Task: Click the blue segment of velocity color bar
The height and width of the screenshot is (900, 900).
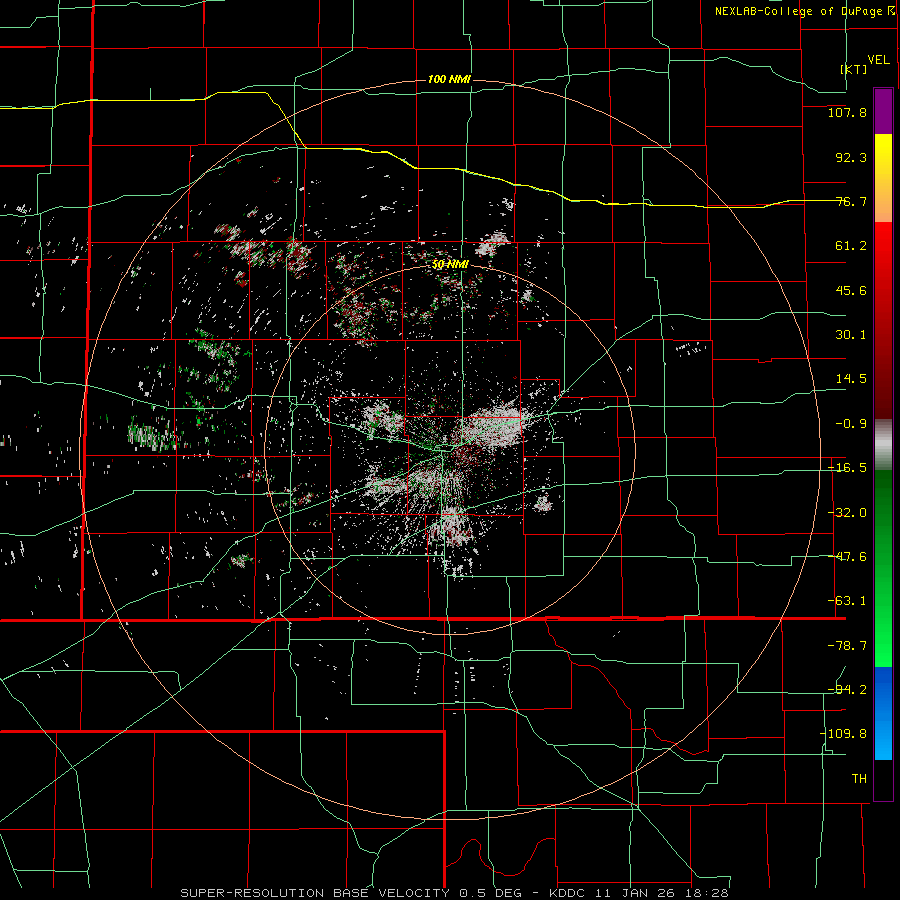Action: click(883, 713)
